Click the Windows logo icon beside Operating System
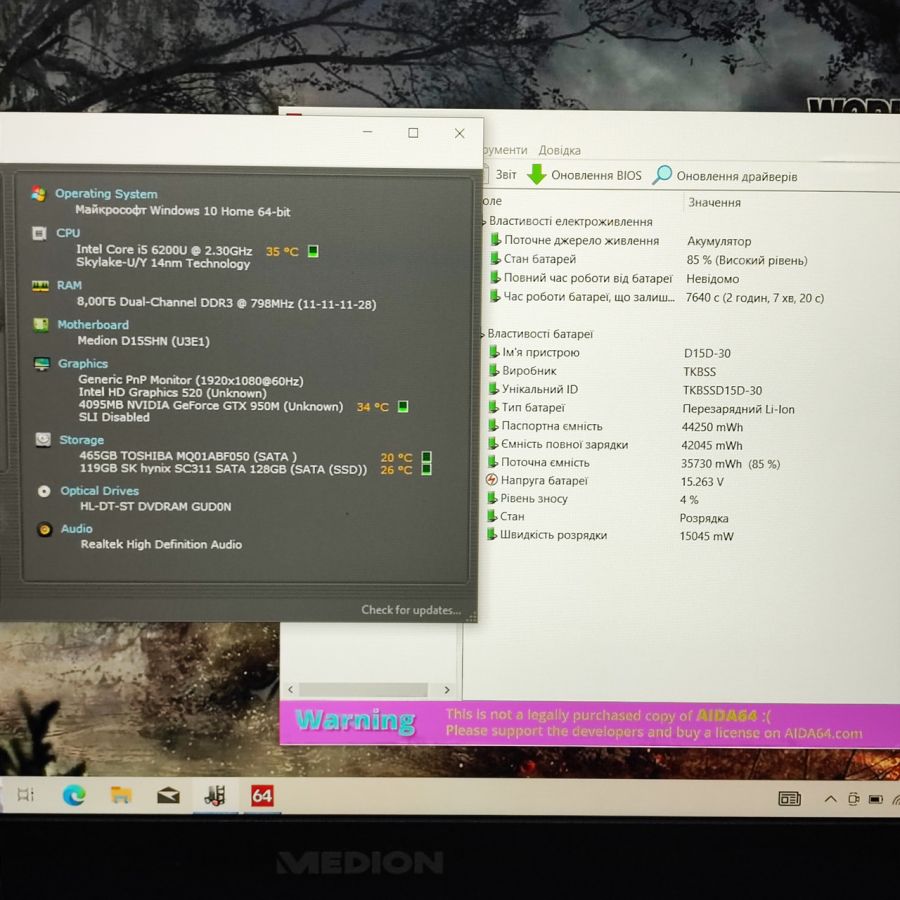Screen dimensions: 900x900 (x=38, y=194)
